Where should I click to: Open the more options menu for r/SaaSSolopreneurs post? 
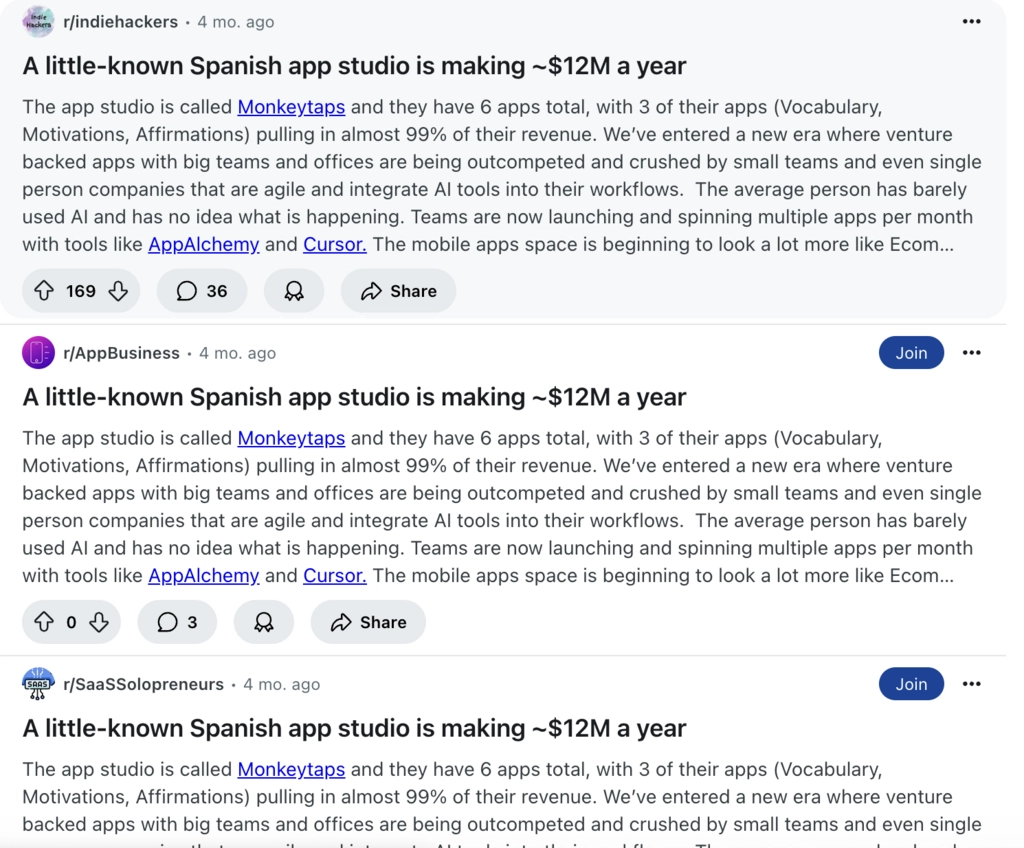[971, 684]
